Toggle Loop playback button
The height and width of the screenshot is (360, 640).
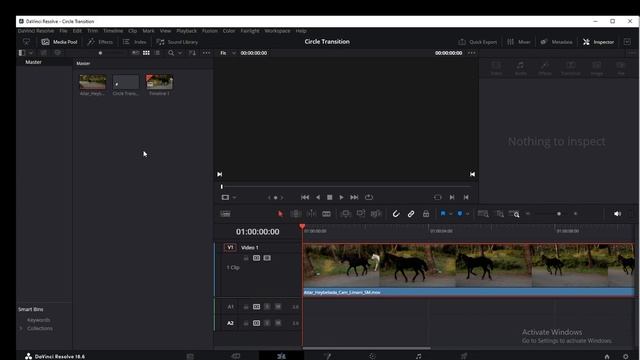369,197
